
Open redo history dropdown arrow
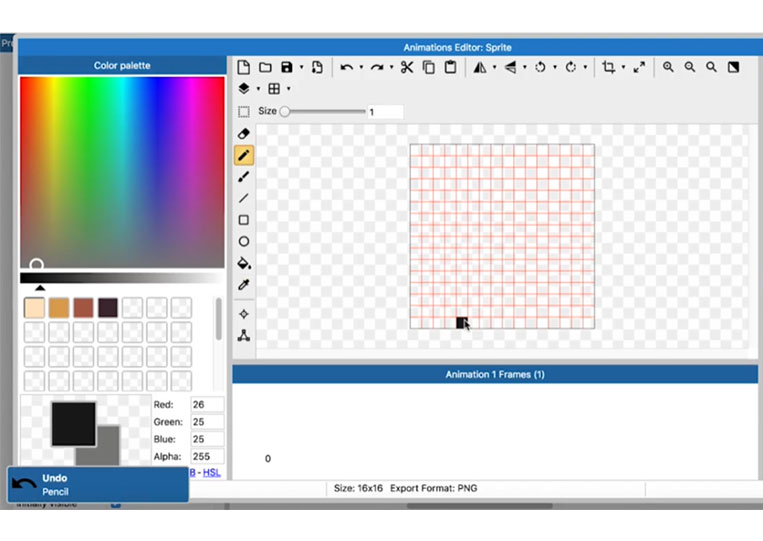click(x=391, y=67)
